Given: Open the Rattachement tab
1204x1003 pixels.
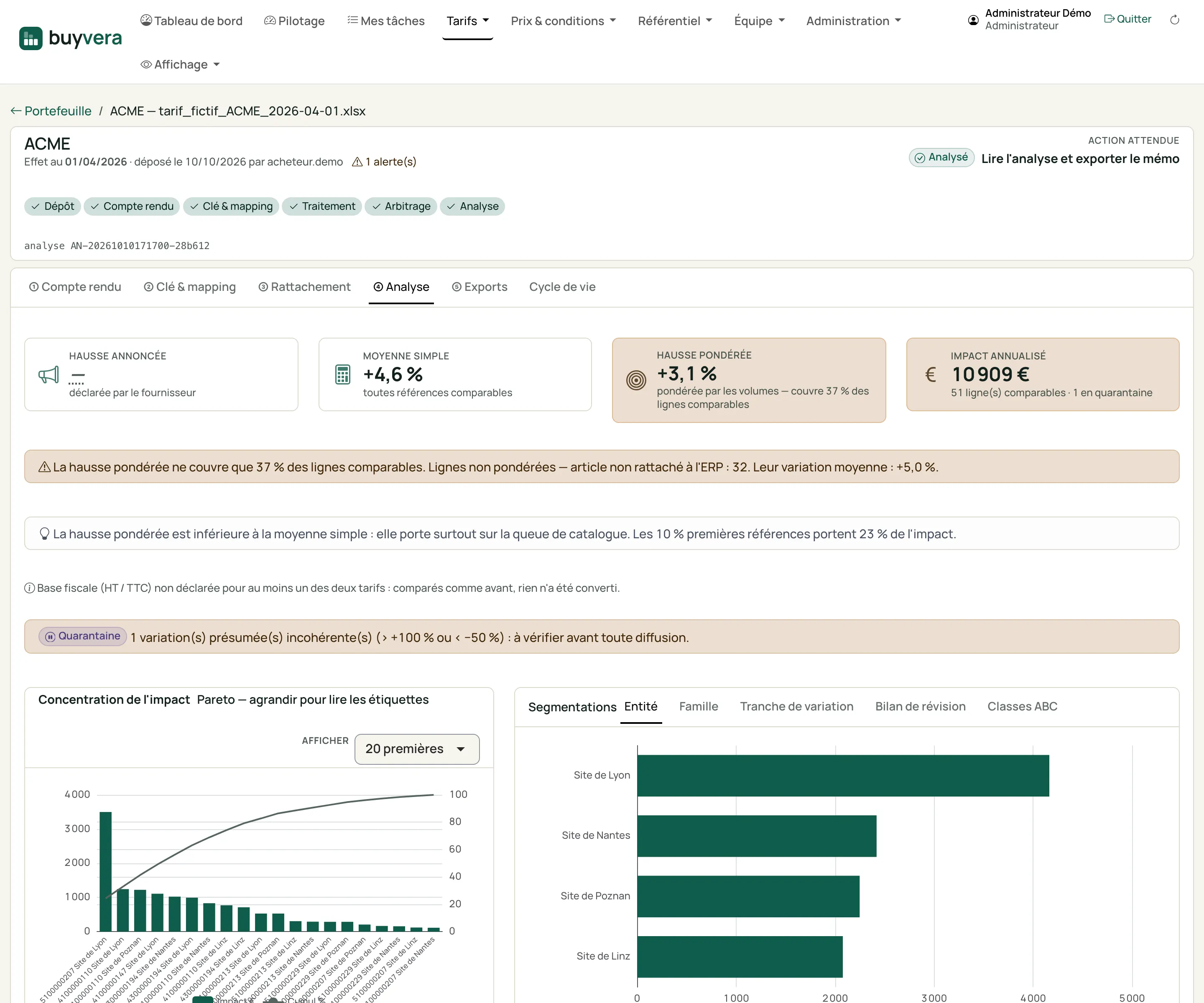Looking at the screenshot, I should [304, 287].
